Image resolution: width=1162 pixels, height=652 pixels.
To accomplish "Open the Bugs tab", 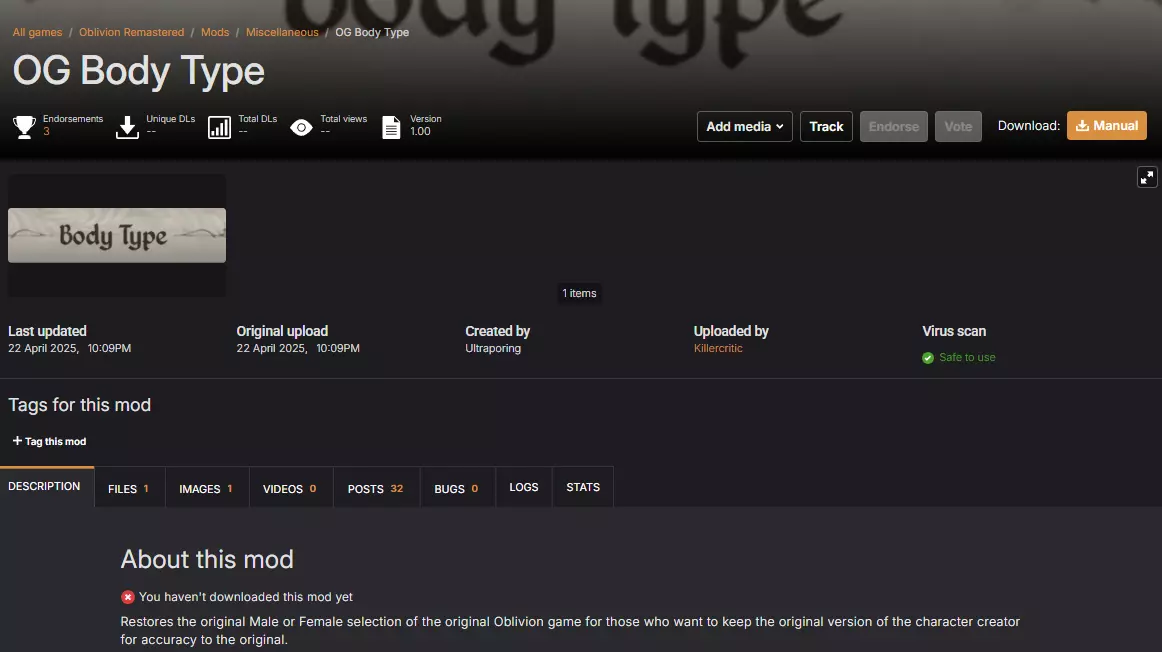I will pyautogui.click(x=457, y=488).
